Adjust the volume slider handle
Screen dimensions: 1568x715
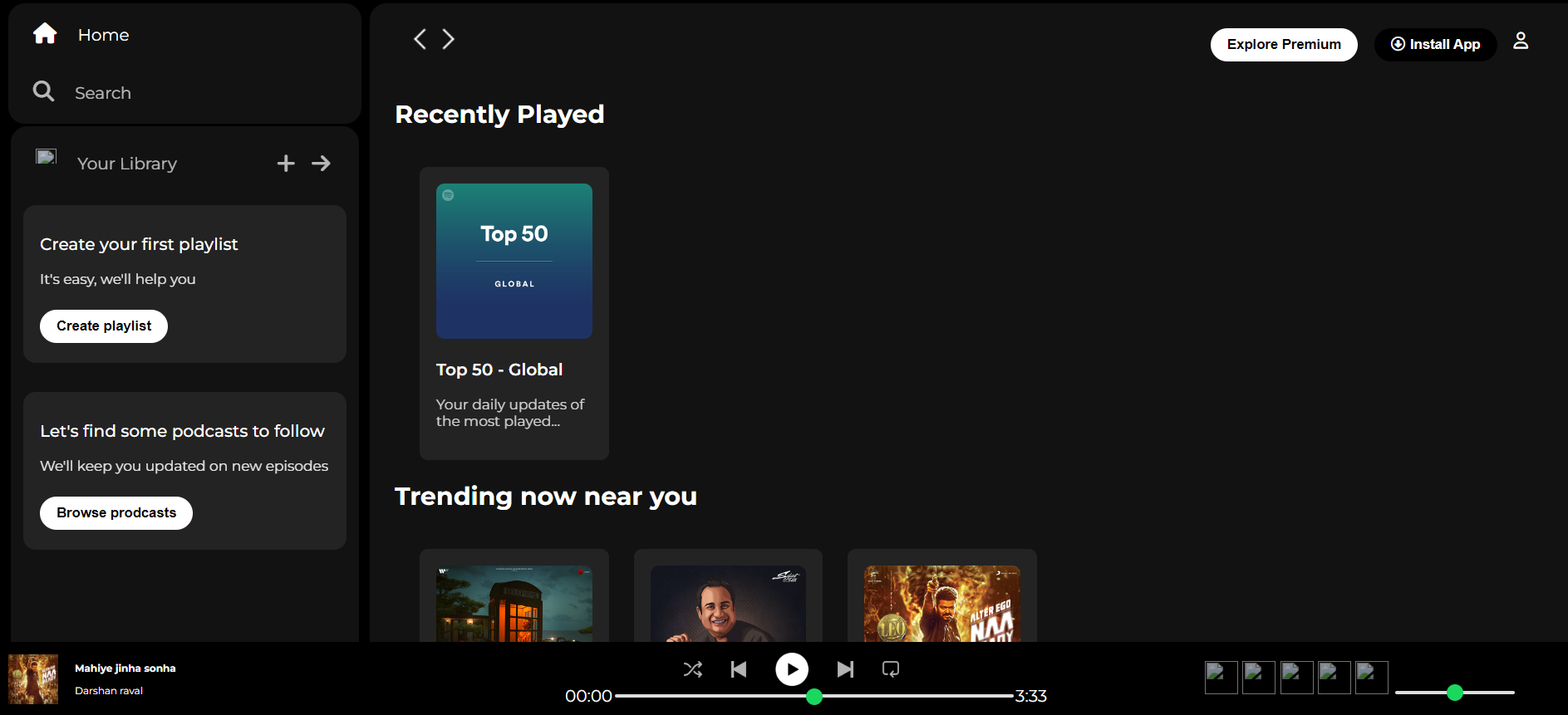coord(1454,693)
